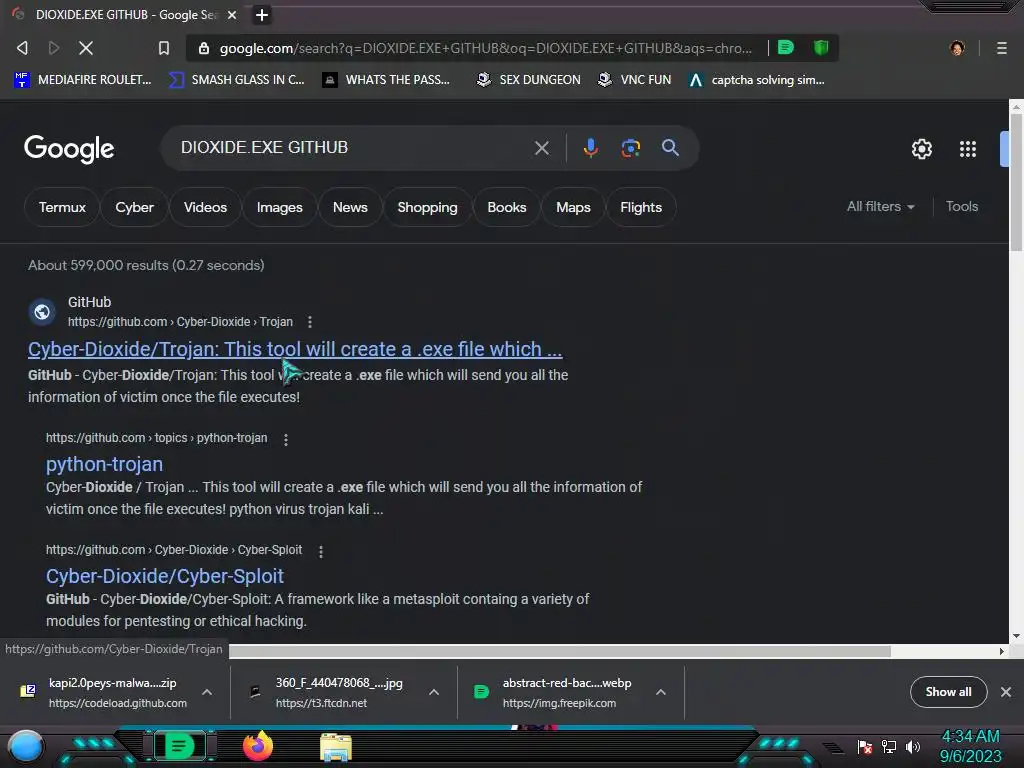Switch to Maps results

click(x=573, y=208)
